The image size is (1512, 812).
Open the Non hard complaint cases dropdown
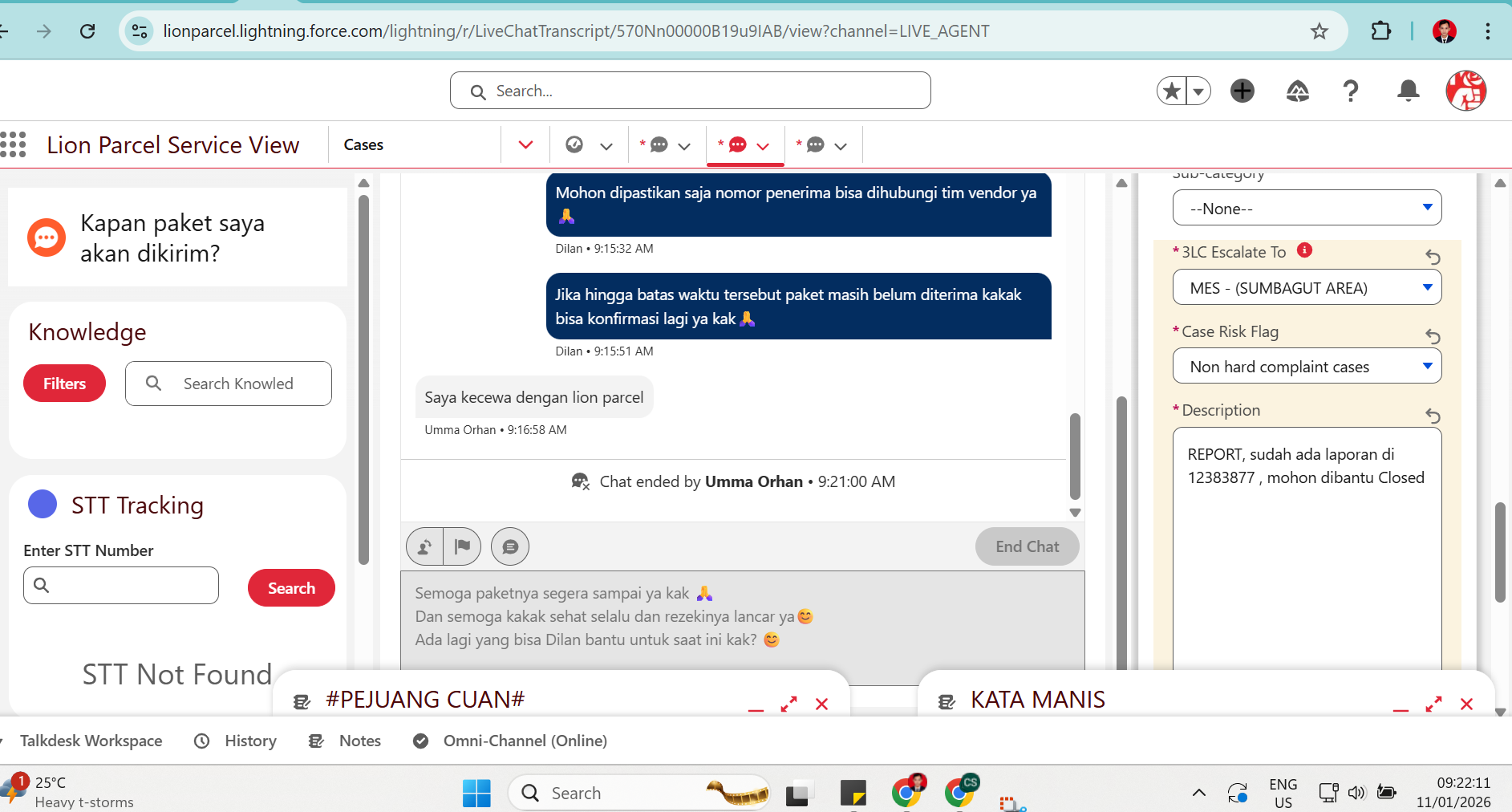click(x=1307, y=367)
